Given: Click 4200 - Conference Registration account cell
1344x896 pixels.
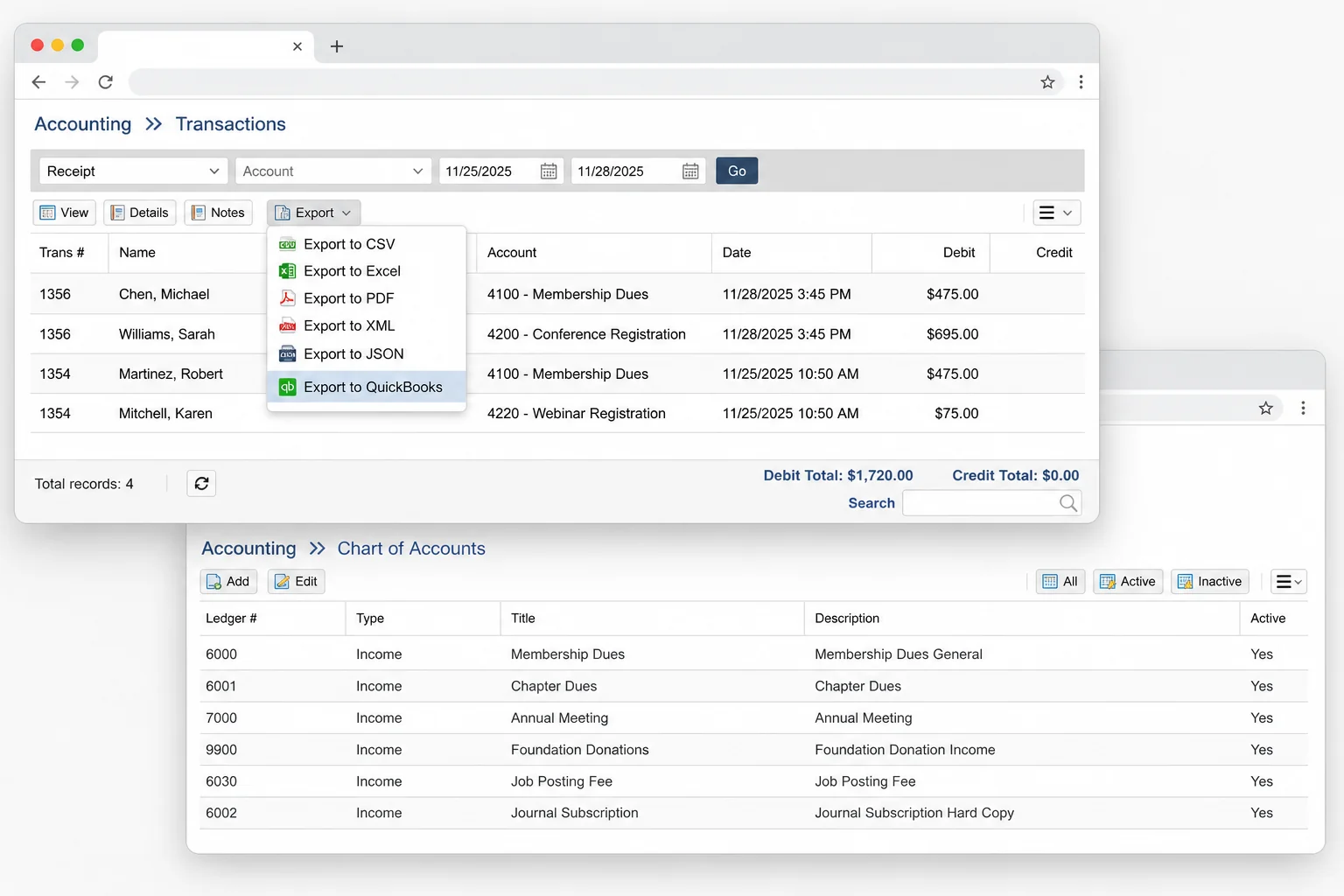Looking at the screenshot, I should click(586, 334).
